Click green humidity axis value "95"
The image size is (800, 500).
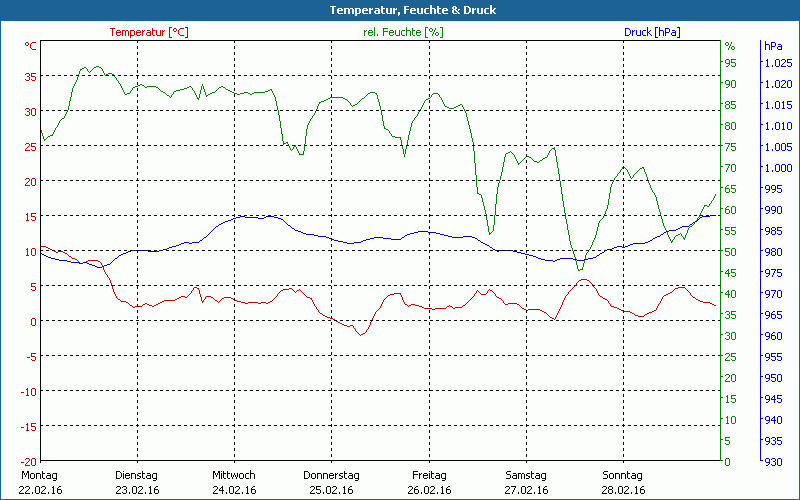pyautogui.click(x=731, y=63)
